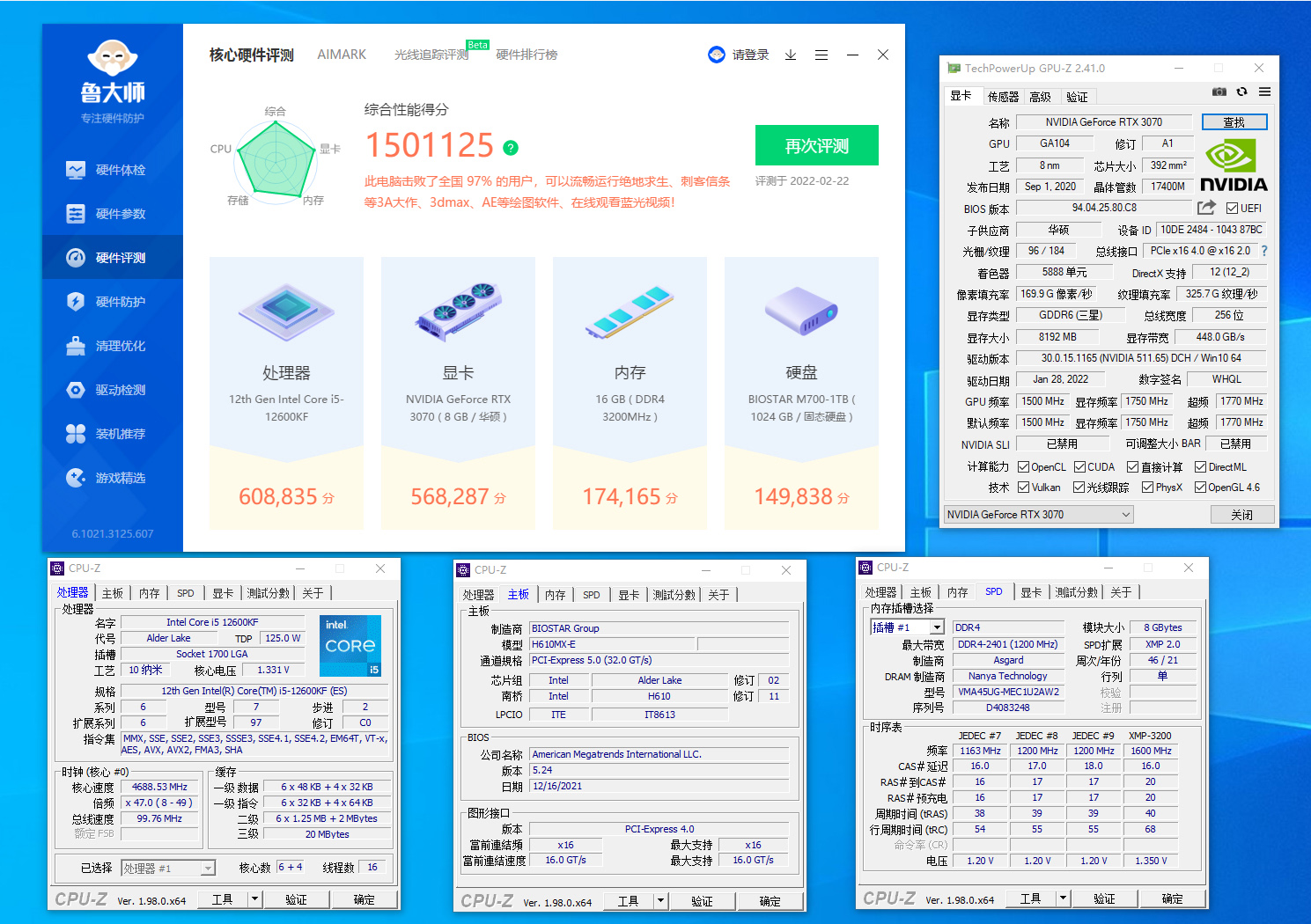
Task: Click the download arrow icon in Ludashi
Action: [791, 55]
